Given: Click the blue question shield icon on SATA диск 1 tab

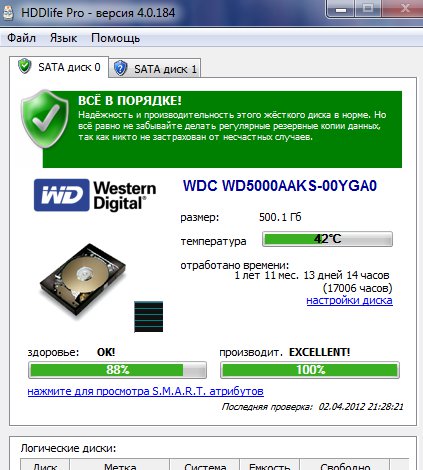Looking at the screenshot, I should click(x=121, y=68).
